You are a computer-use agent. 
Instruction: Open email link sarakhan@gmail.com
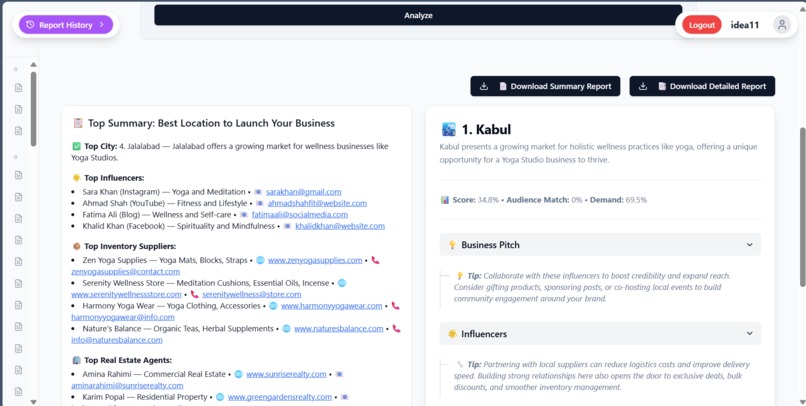(x=303, y=192)
